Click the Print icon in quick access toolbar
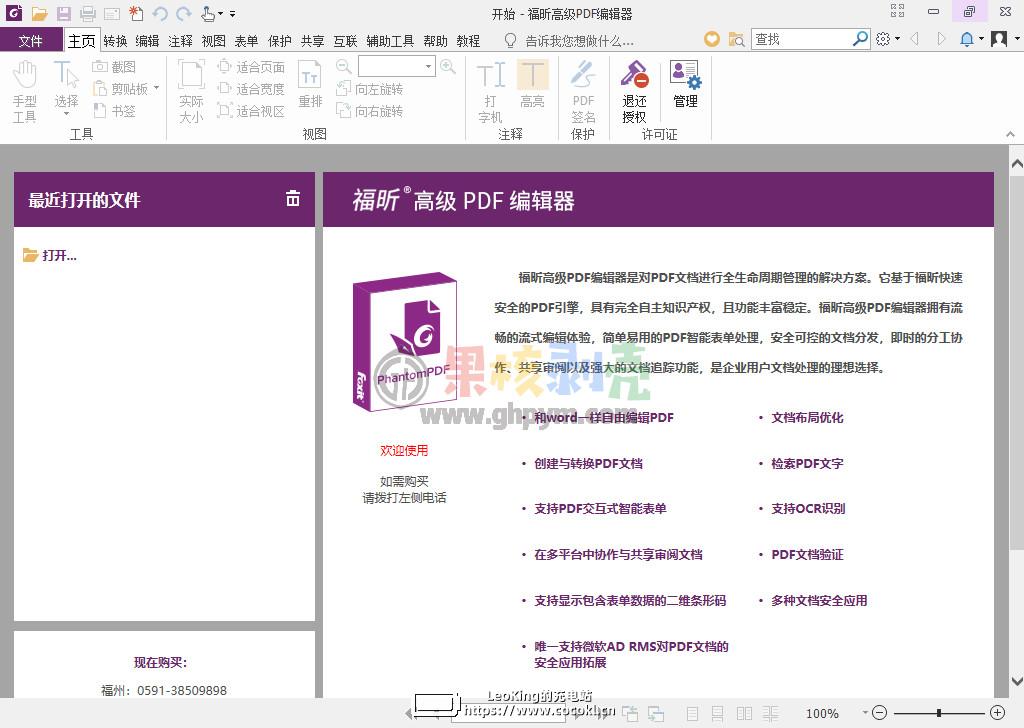This screenshot has width=1024, height=728. click(88, 13)
